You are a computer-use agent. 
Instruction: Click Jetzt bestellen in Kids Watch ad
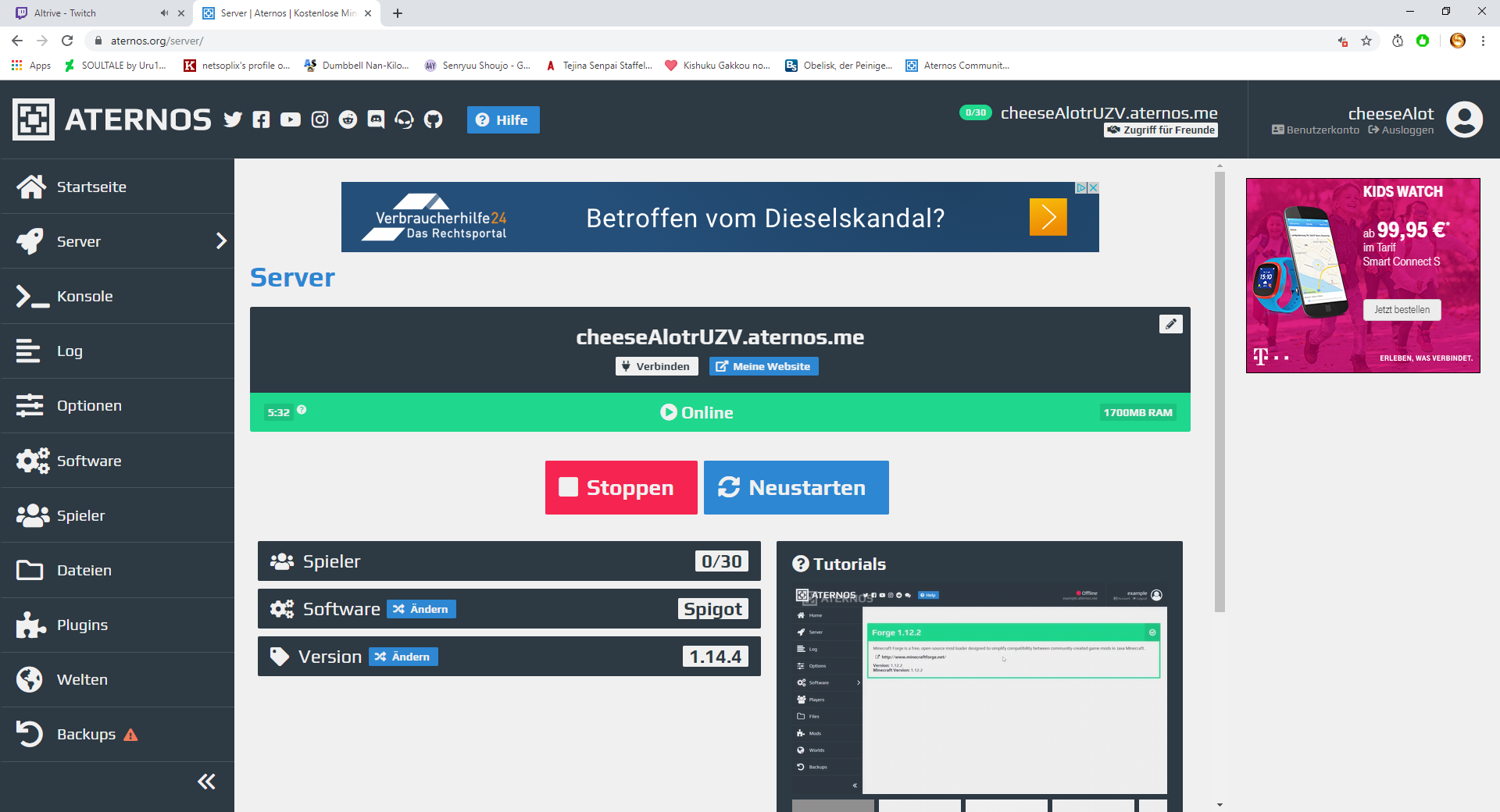coord(1402,310)
